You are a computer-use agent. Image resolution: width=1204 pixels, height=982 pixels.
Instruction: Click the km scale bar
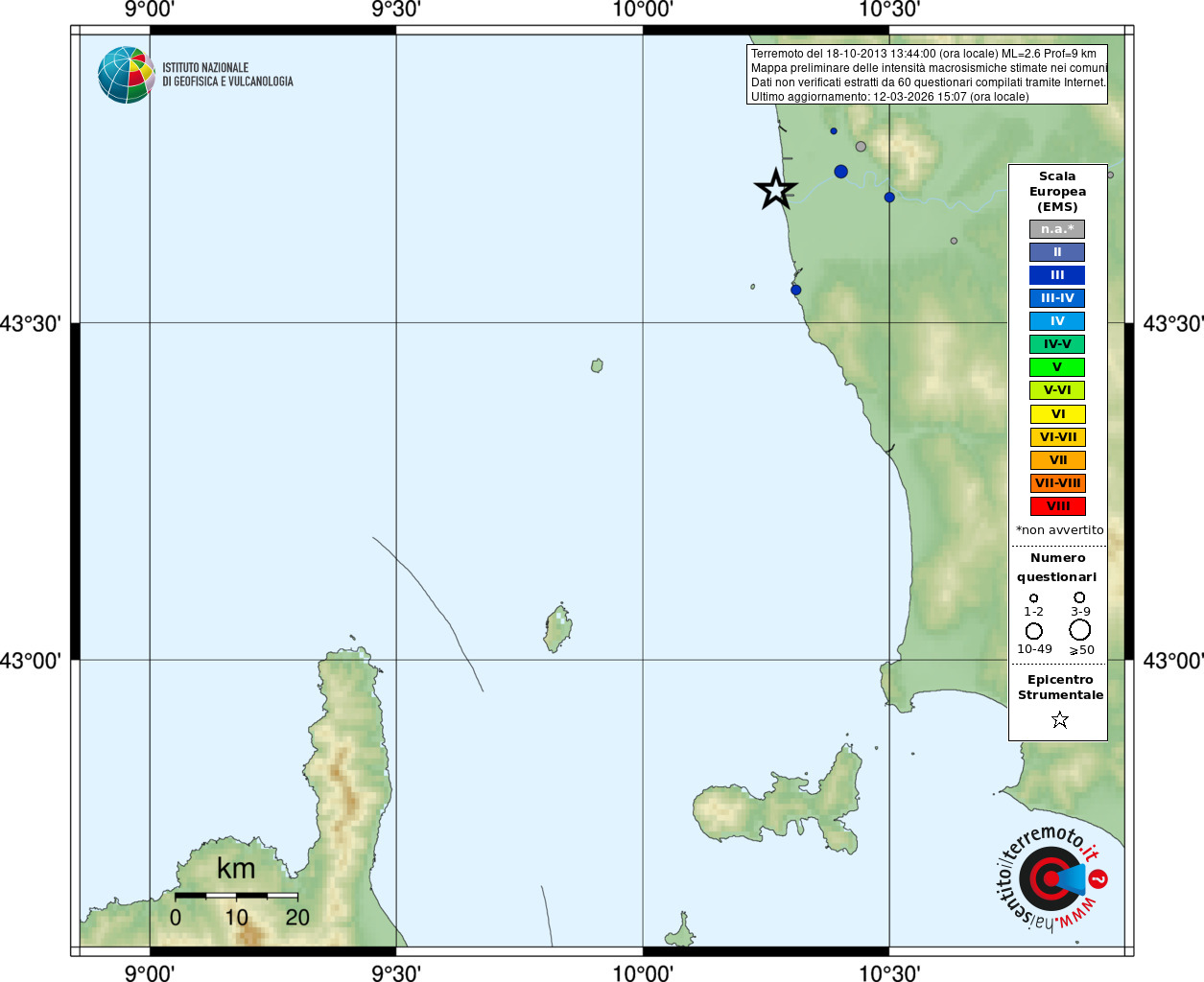click(x=236, y=896)
